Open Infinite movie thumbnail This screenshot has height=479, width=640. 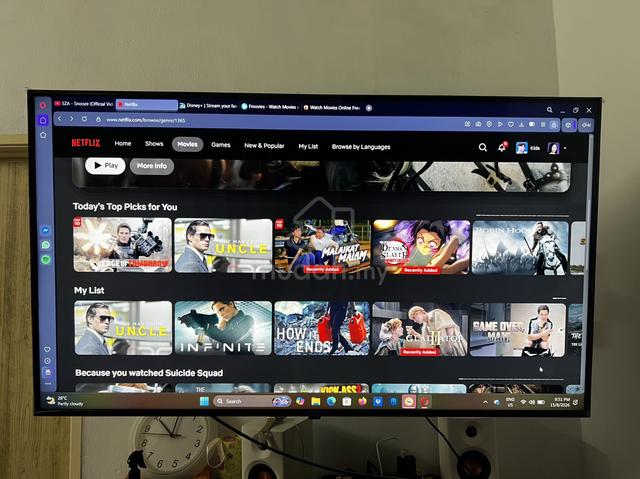(223, 328)
